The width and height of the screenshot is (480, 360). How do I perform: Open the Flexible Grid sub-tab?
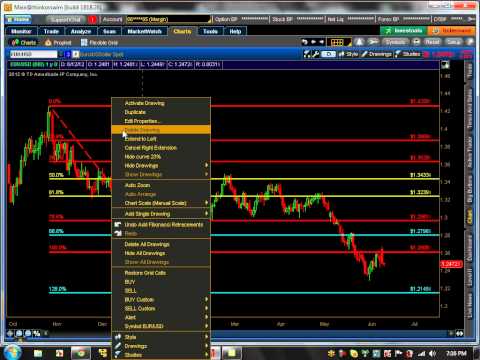click(99, 43)
